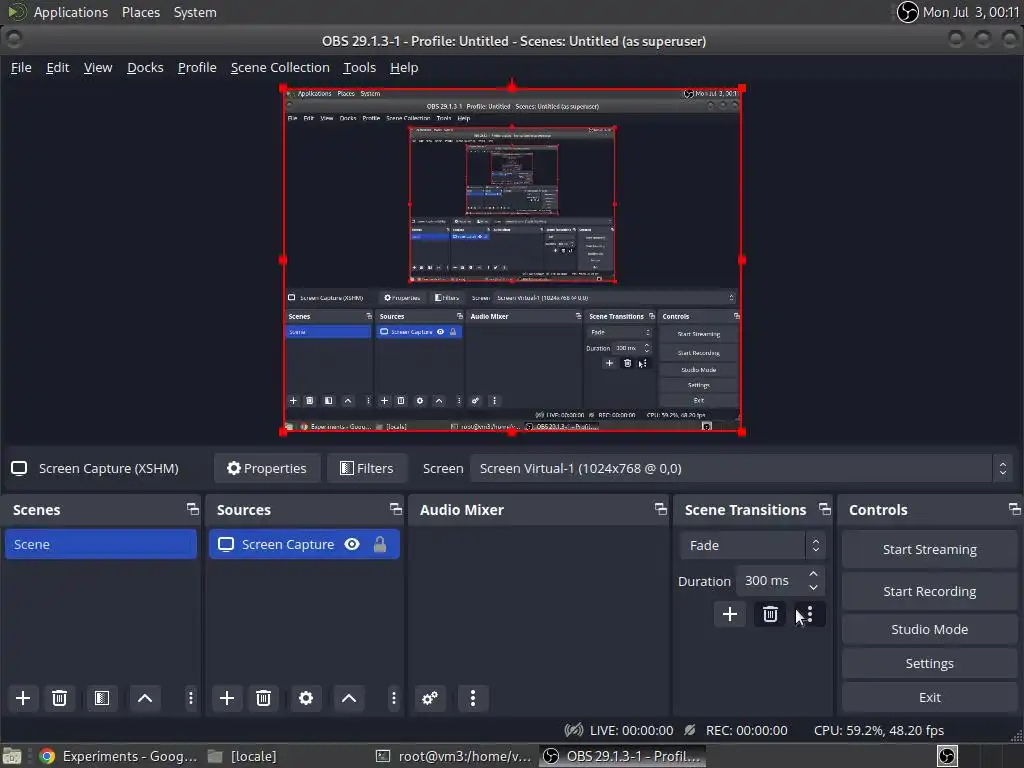Open the System menu in top panel
The height and width of the screenshot is (768, 1024).
[x=195, y=12]
